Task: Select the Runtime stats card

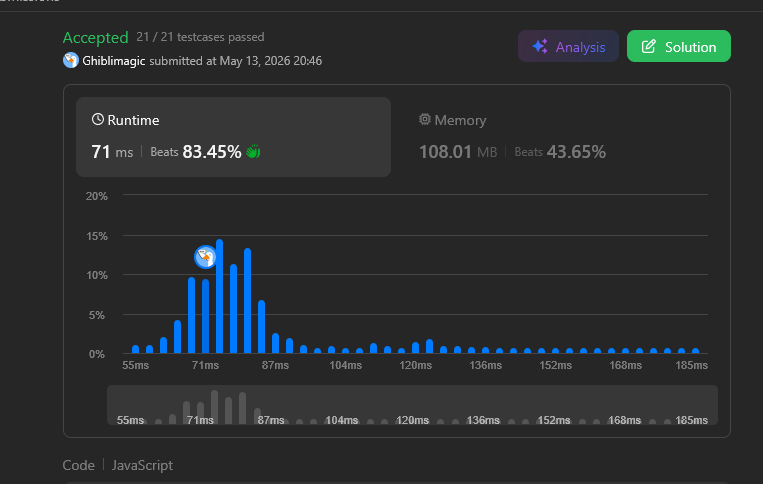Action: coord(233,137)
